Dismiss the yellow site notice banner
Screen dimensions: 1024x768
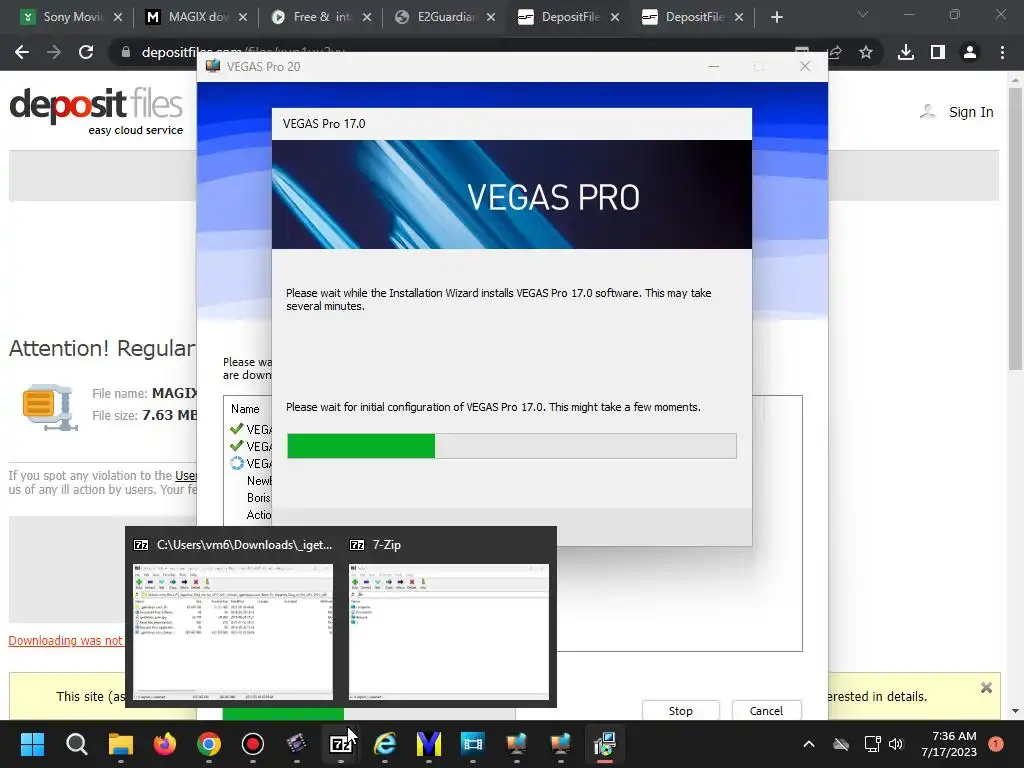[986, 688]
